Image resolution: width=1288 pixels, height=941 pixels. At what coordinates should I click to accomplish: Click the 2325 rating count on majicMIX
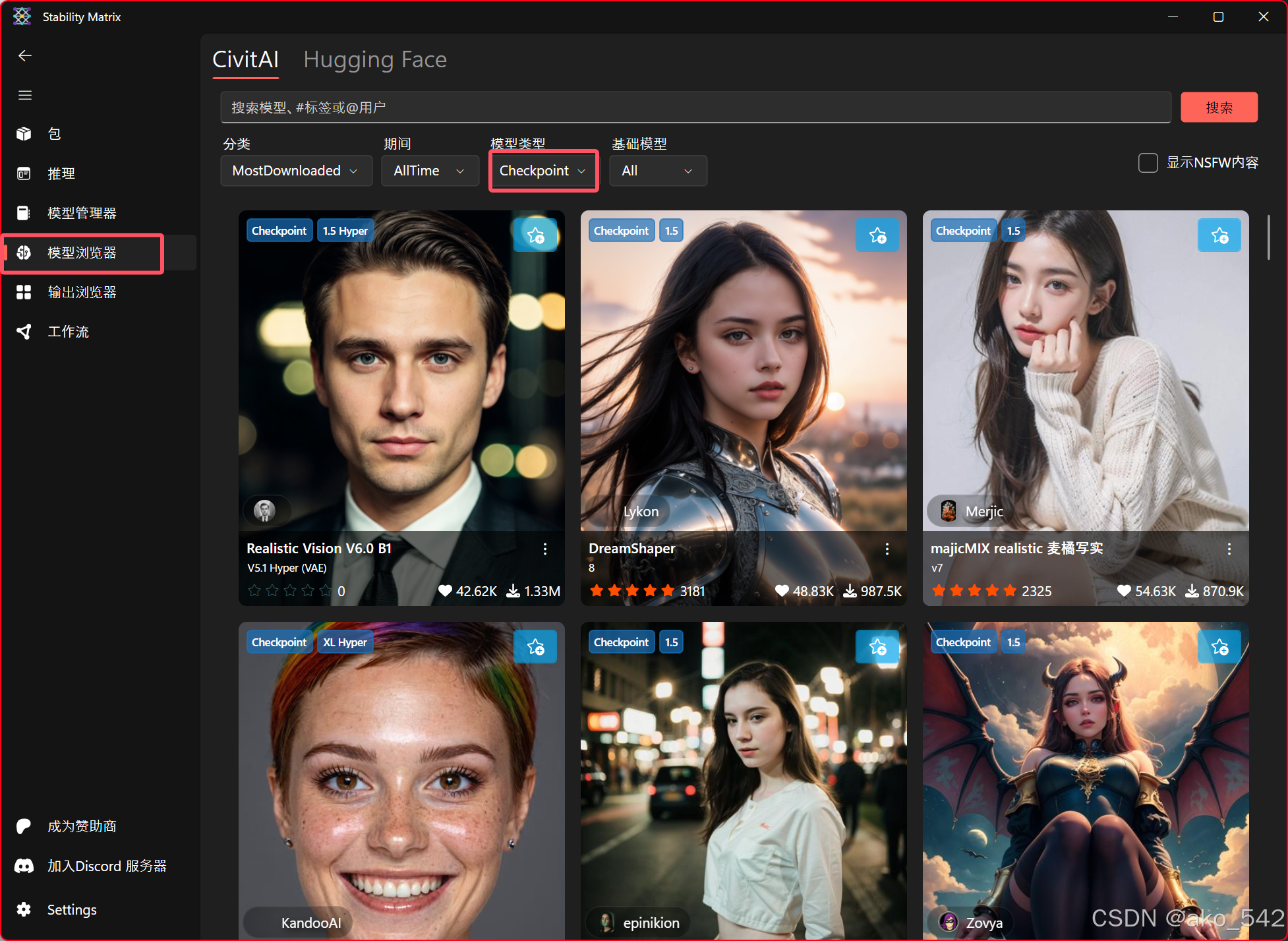(1036, 591)
